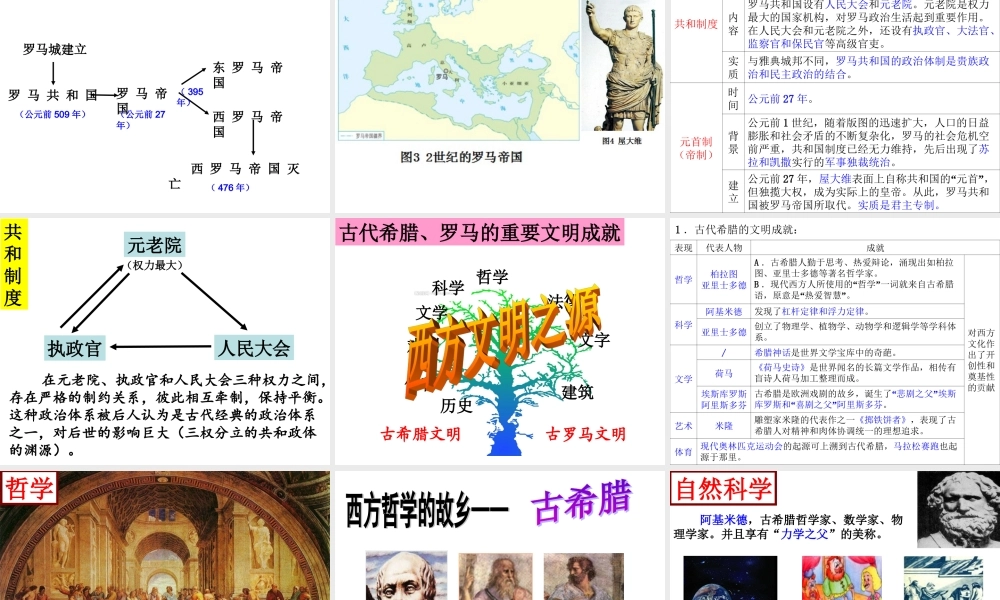Click the pink title '古代希腊、罗马的重要文明成就'
The height and width of the screenshot is (600, 1000).
pyautogui.click(x=480, y=233)
